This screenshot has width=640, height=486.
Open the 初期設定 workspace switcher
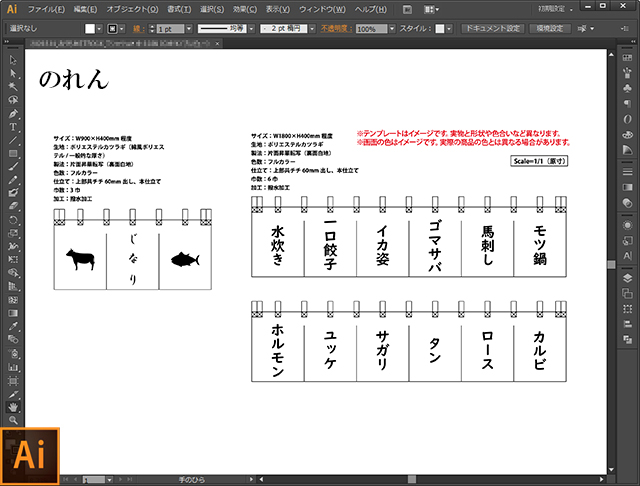pyautogui.click(x=555, y=9)
